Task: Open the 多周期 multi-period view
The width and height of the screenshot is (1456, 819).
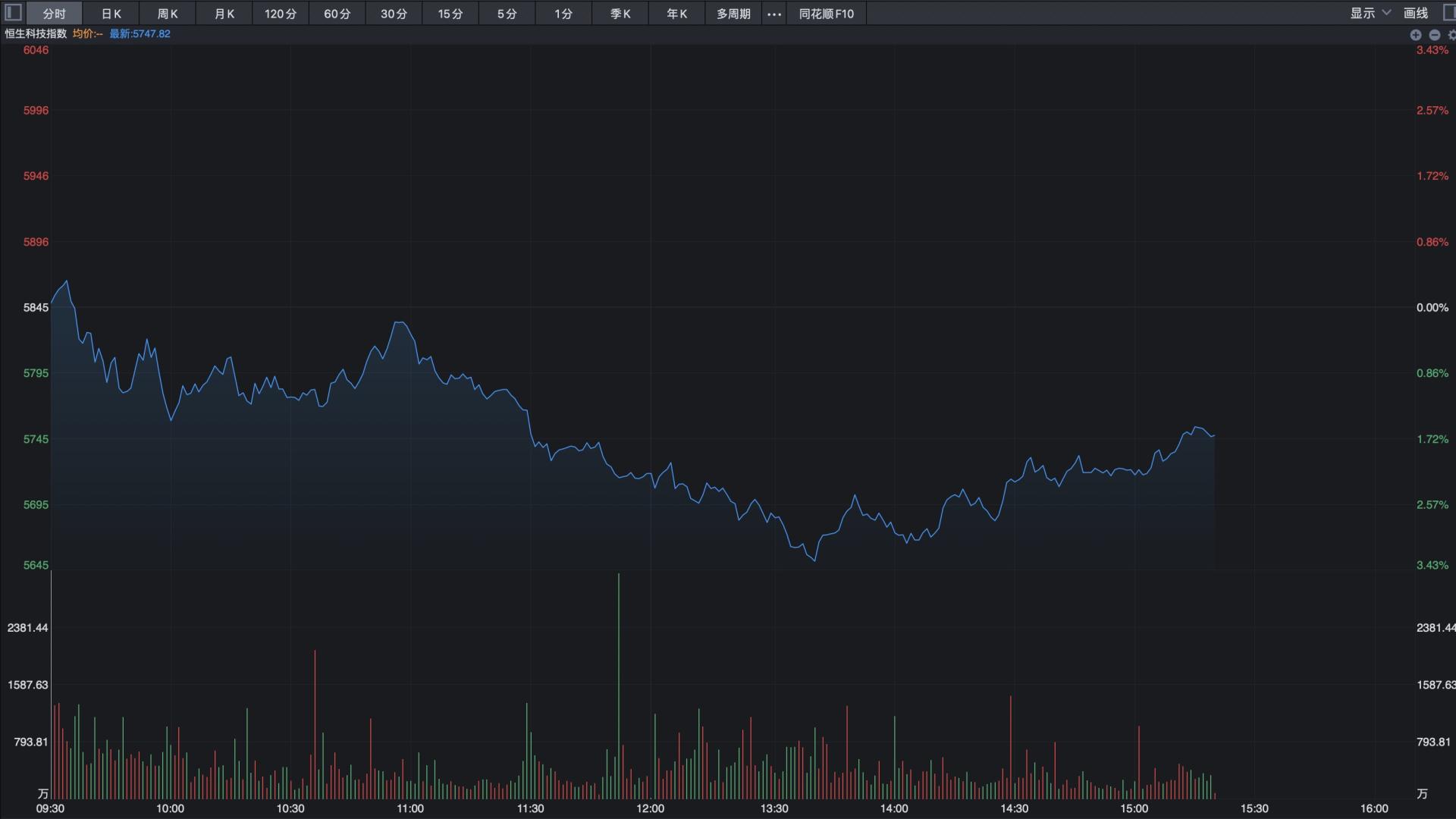Action: (733, 14)
